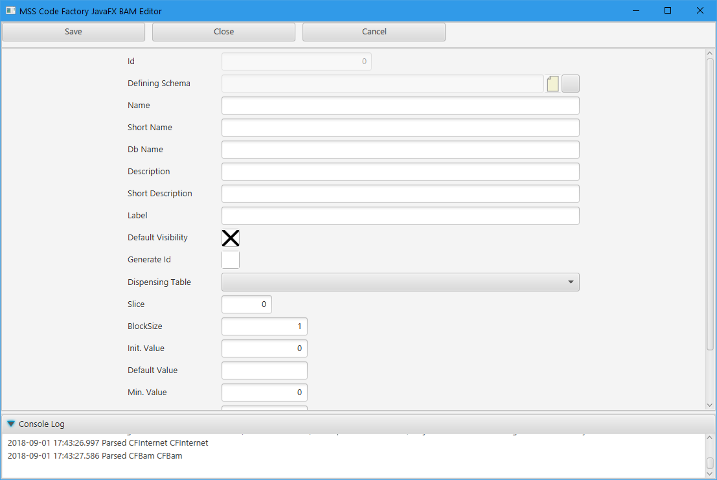Image resolution: width=717 pixels, height=480 pixels.
Task: Enable the Generate Id checkbox
Action: click(x=230, y=260)
